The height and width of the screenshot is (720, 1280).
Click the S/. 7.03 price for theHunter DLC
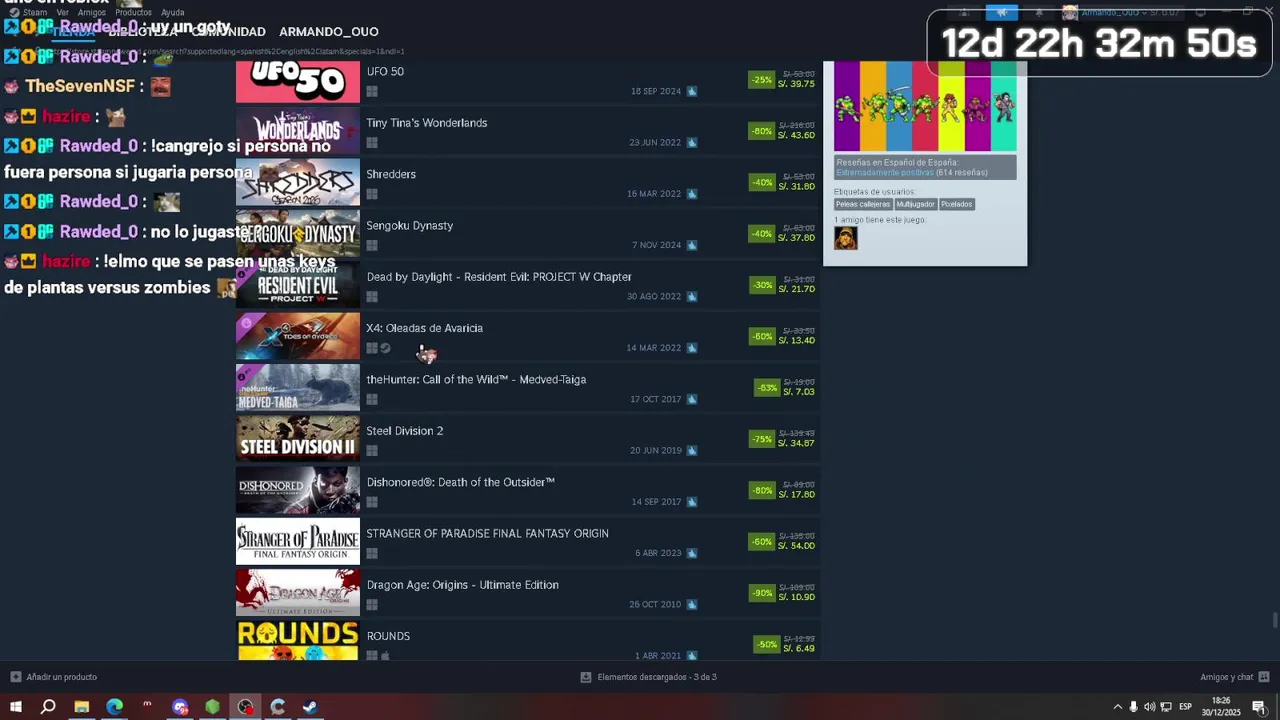(797, 392)
